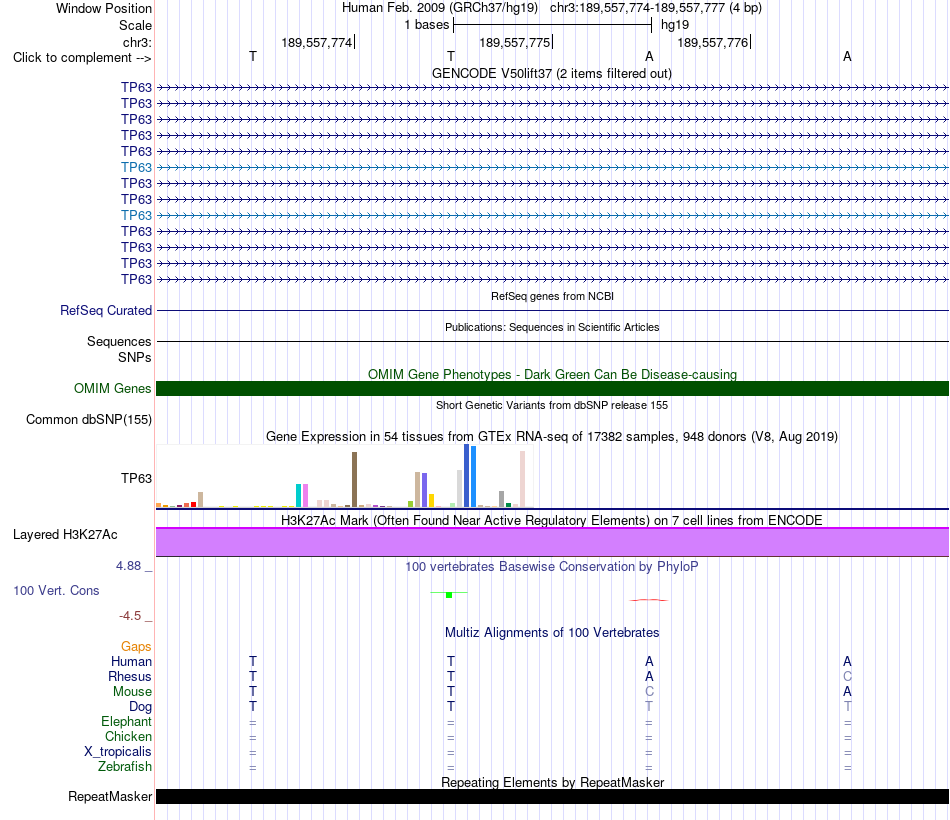Image resolution: width=950 pixels, height=820 pixels.
Task: Click the chr3: ruler label
Action: [137, 42]
